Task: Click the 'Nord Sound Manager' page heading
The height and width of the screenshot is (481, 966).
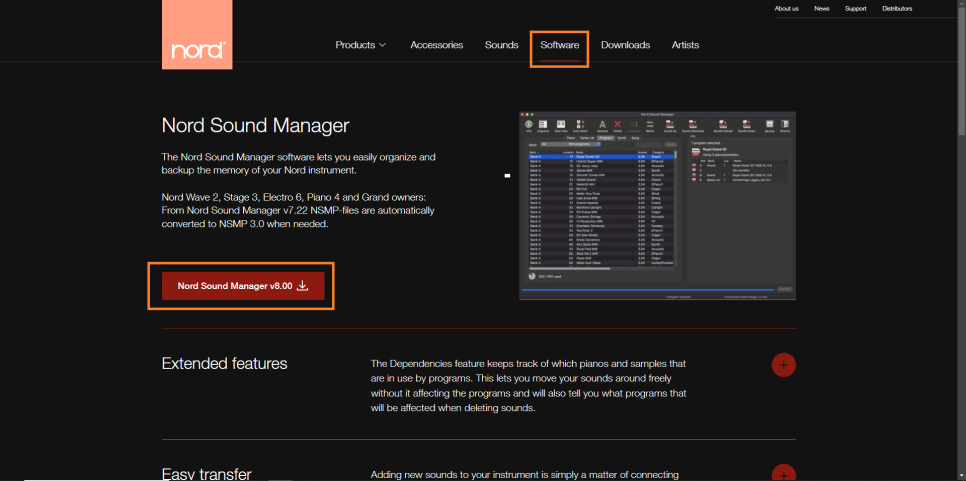Action: tap(255, 126)
